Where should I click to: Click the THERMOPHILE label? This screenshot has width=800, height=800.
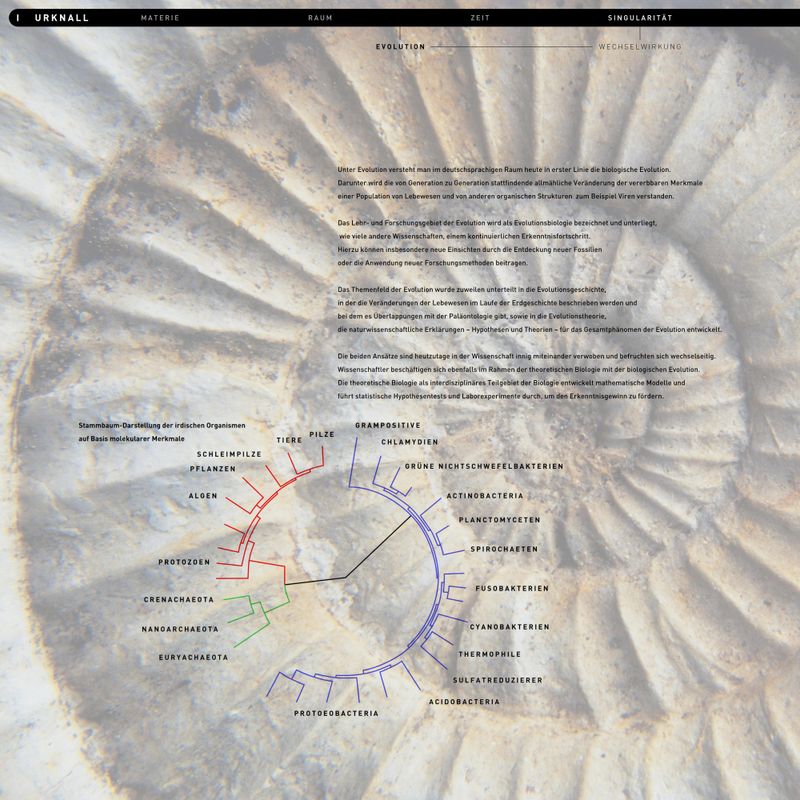[x=490, y=654]
